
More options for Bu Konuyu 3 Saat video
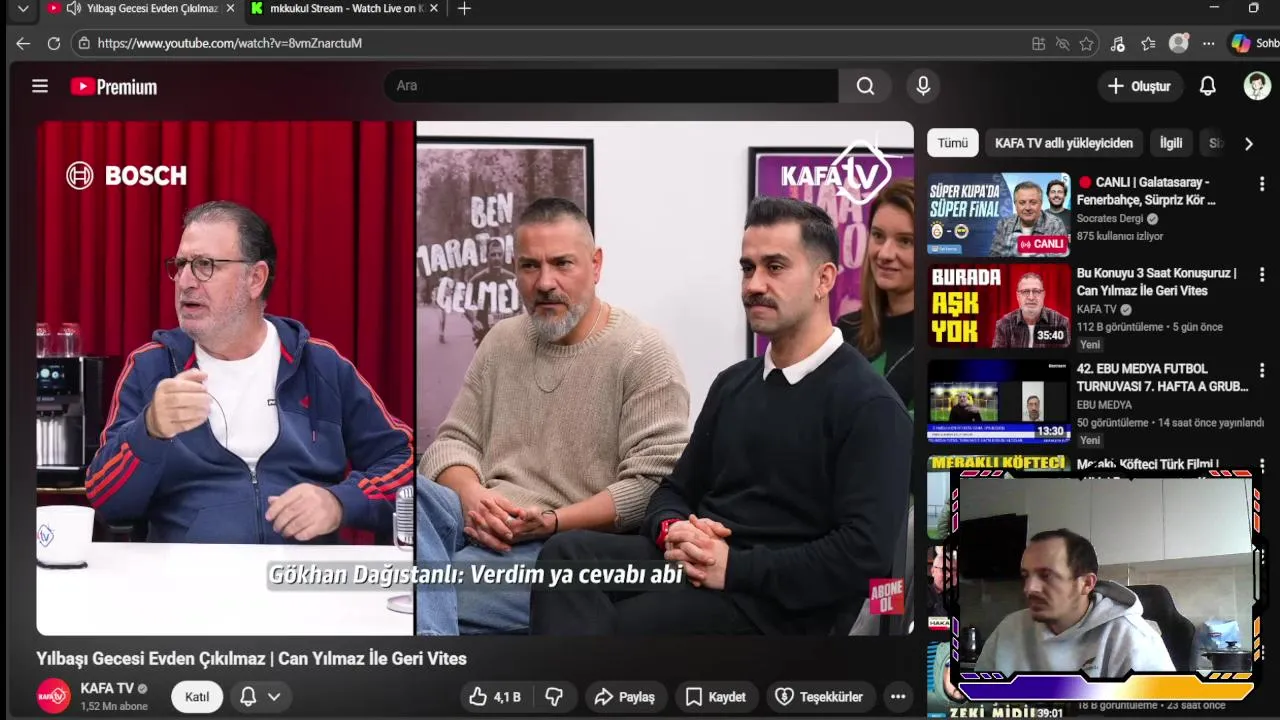[1262, 275]
